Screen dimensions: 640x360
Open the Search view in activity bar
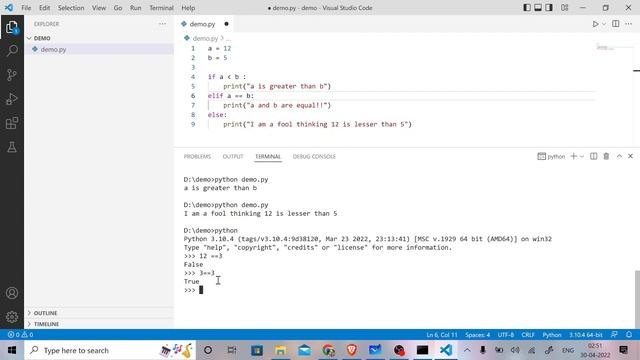coord(12,51)
